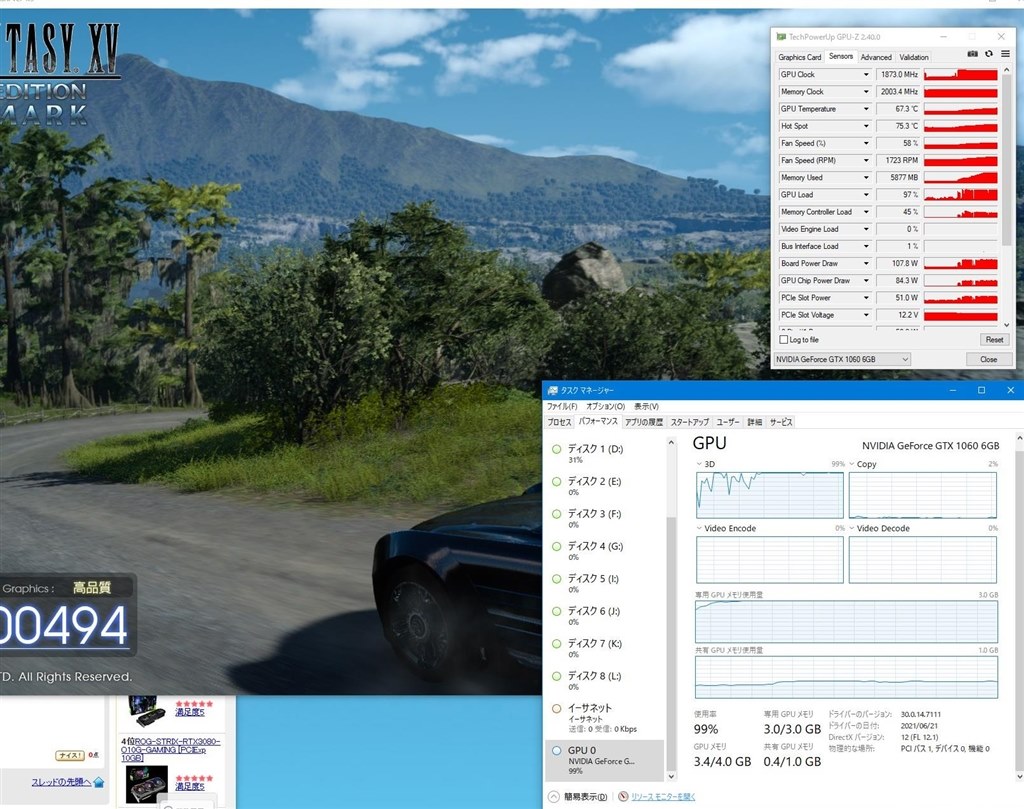1024x809 pixels.
Task: Open the Board Power Draw sensor dropdown
Action: [866, 264]
